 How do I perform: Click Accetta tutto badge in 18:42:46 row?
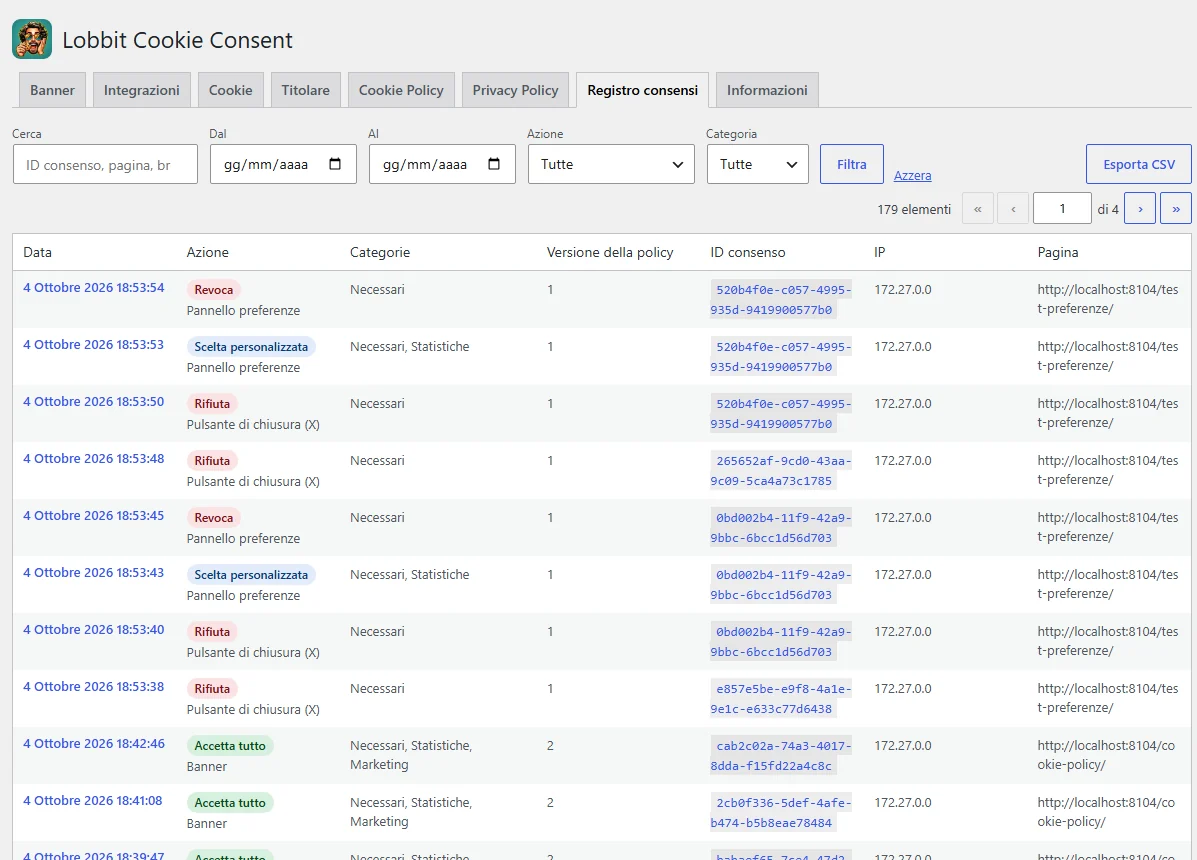pyautogui.click(x=230, y=746)
